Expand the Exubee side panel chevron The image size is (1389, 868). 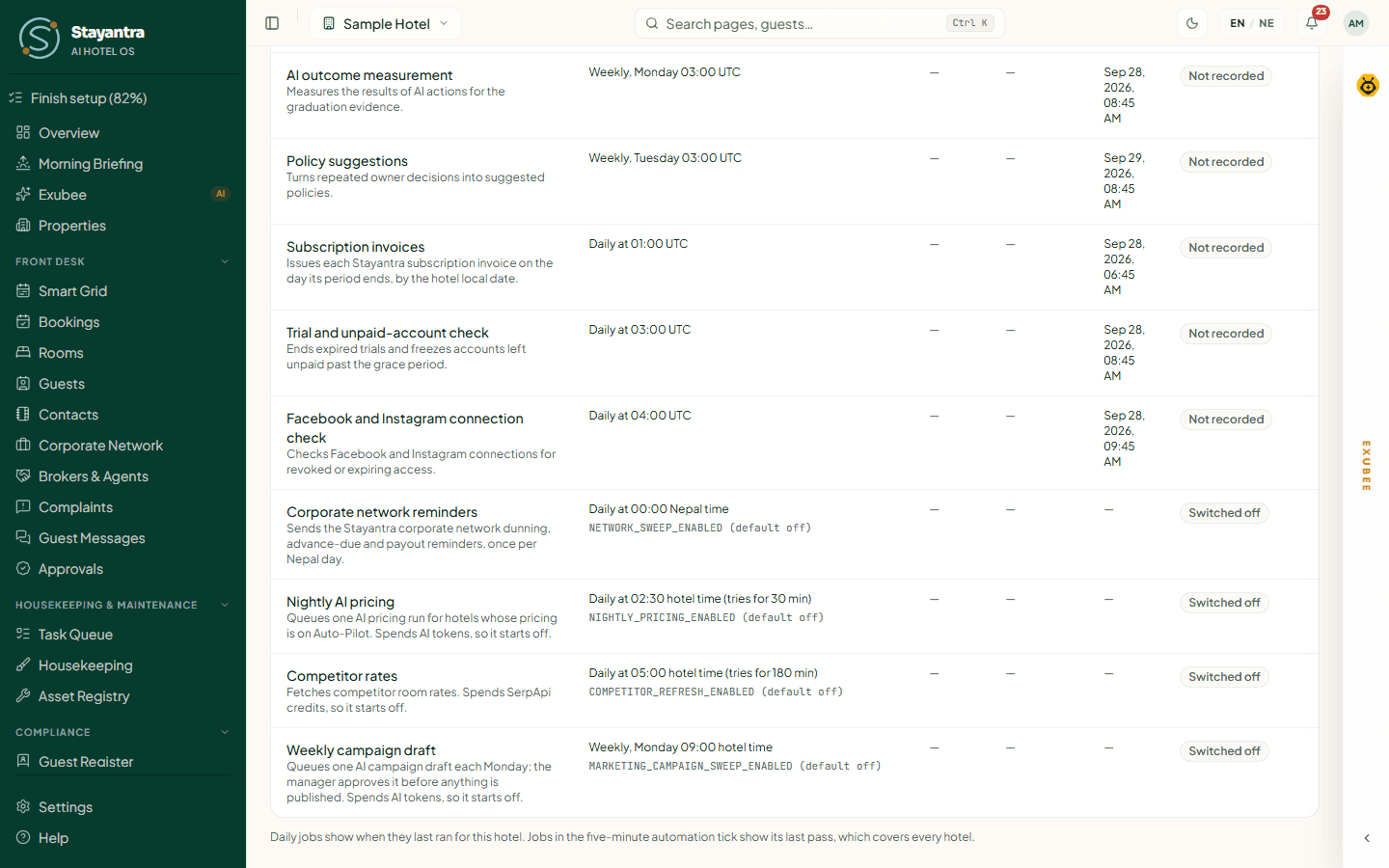click(1367, 838)
